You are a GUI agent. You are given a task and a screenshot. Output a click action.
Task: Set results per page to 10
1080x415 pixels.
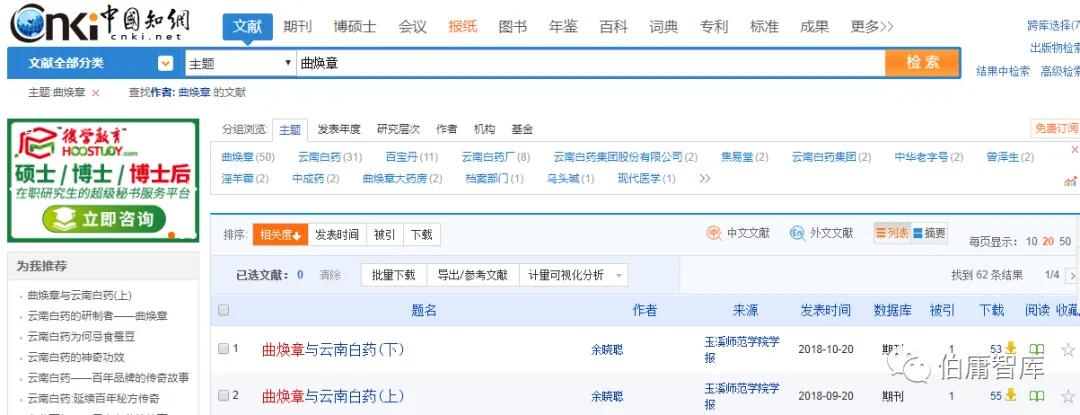coord(1031,242)
